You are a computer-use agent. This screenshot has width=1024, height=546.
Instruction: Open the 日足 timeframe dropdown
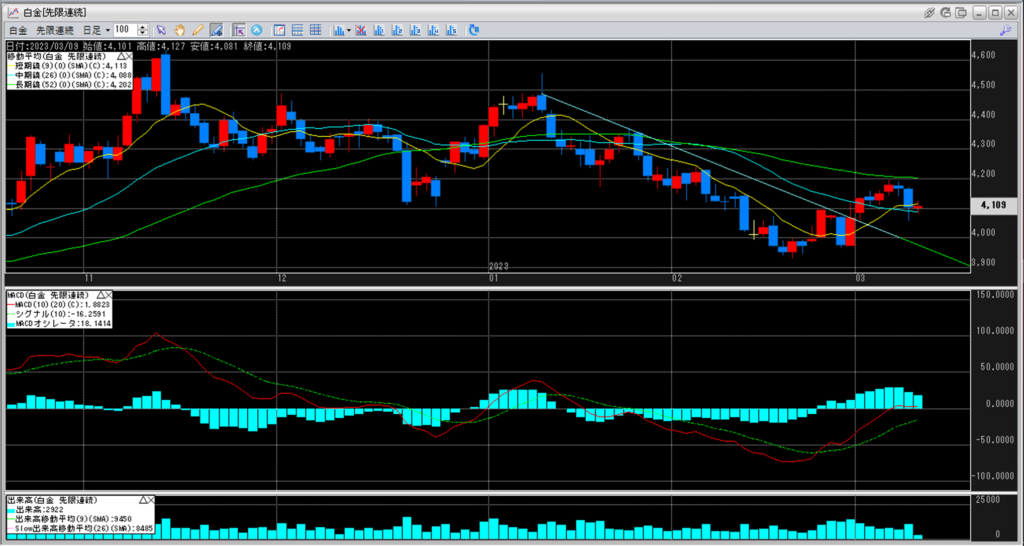(97, 30)
